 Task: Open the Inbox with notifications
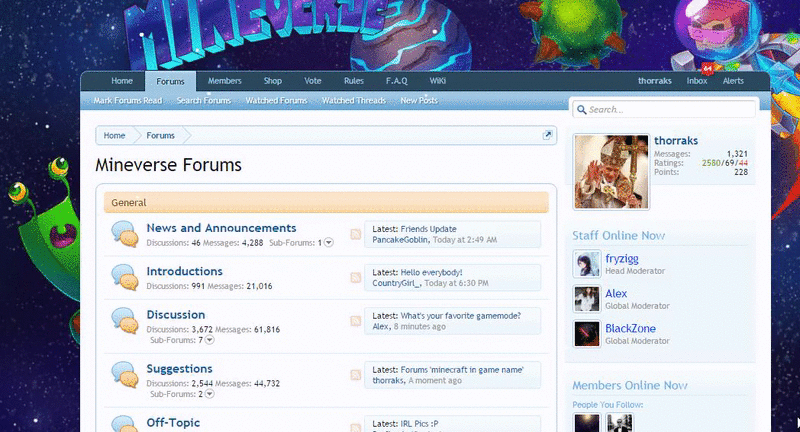pos(697,81)
